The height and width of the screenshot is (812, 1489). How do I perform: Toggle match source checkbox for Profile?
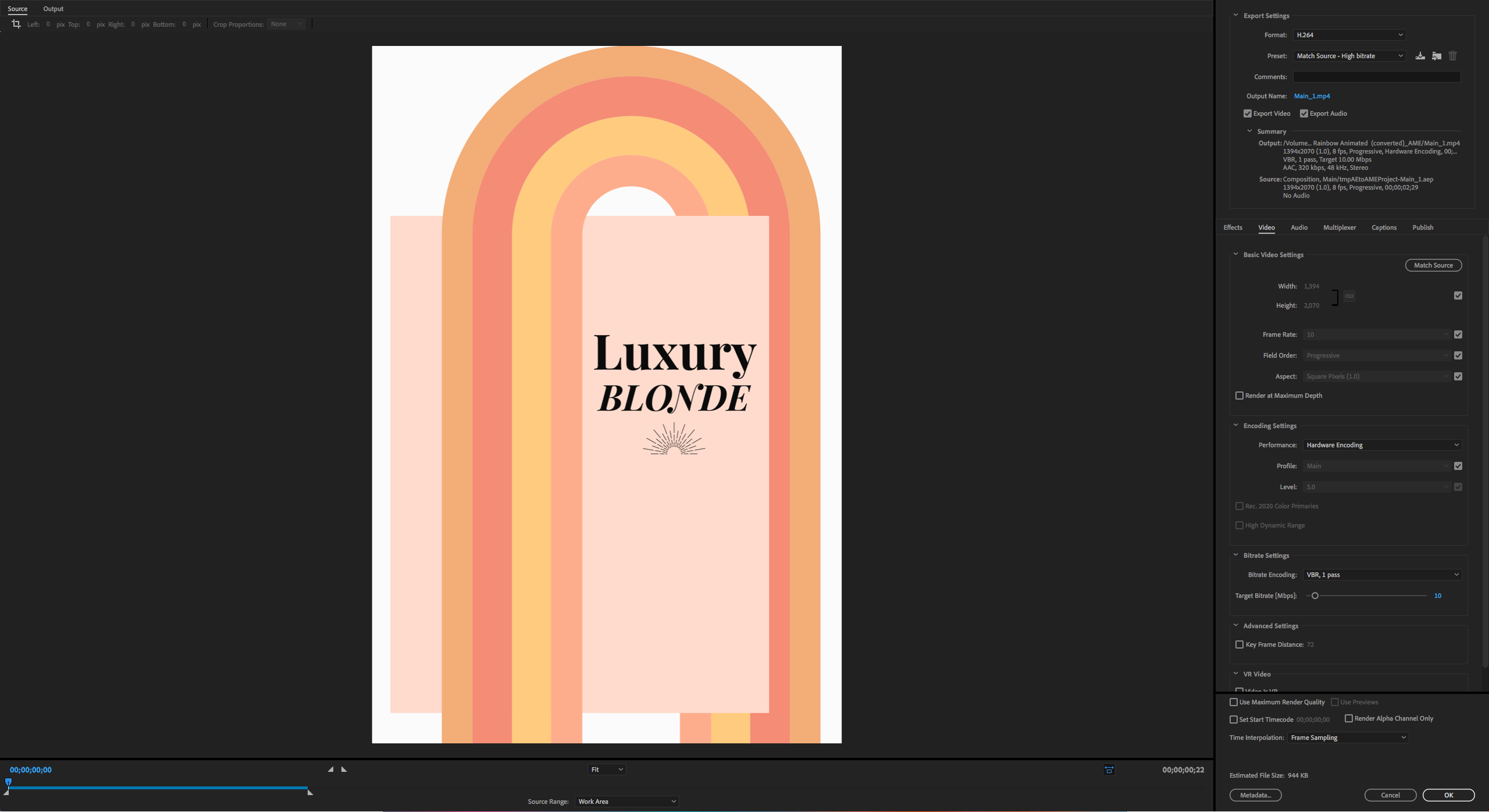point(1458,466)
